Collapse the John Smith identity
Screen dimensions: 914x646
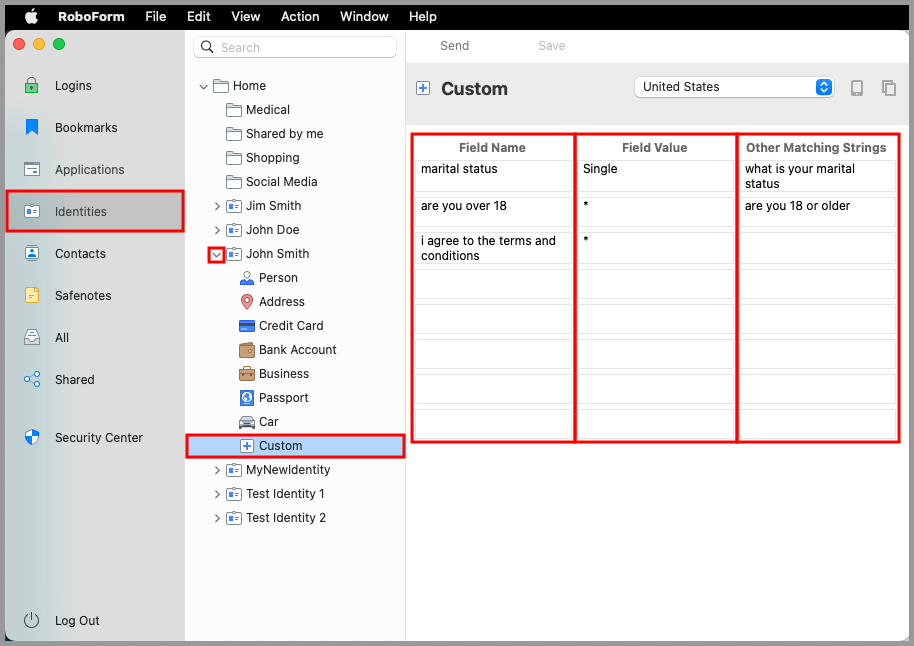pyautogui.click(x=216, y=254)
